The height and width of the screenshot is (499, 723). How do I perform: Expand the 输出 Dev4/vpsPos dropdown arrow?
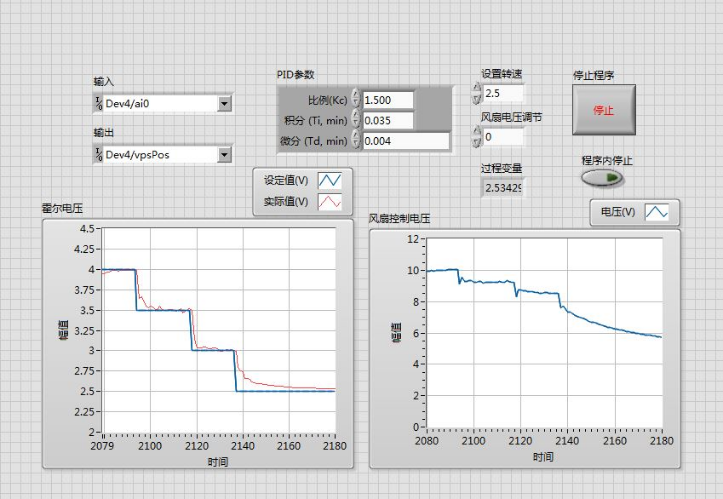[224, 154]
